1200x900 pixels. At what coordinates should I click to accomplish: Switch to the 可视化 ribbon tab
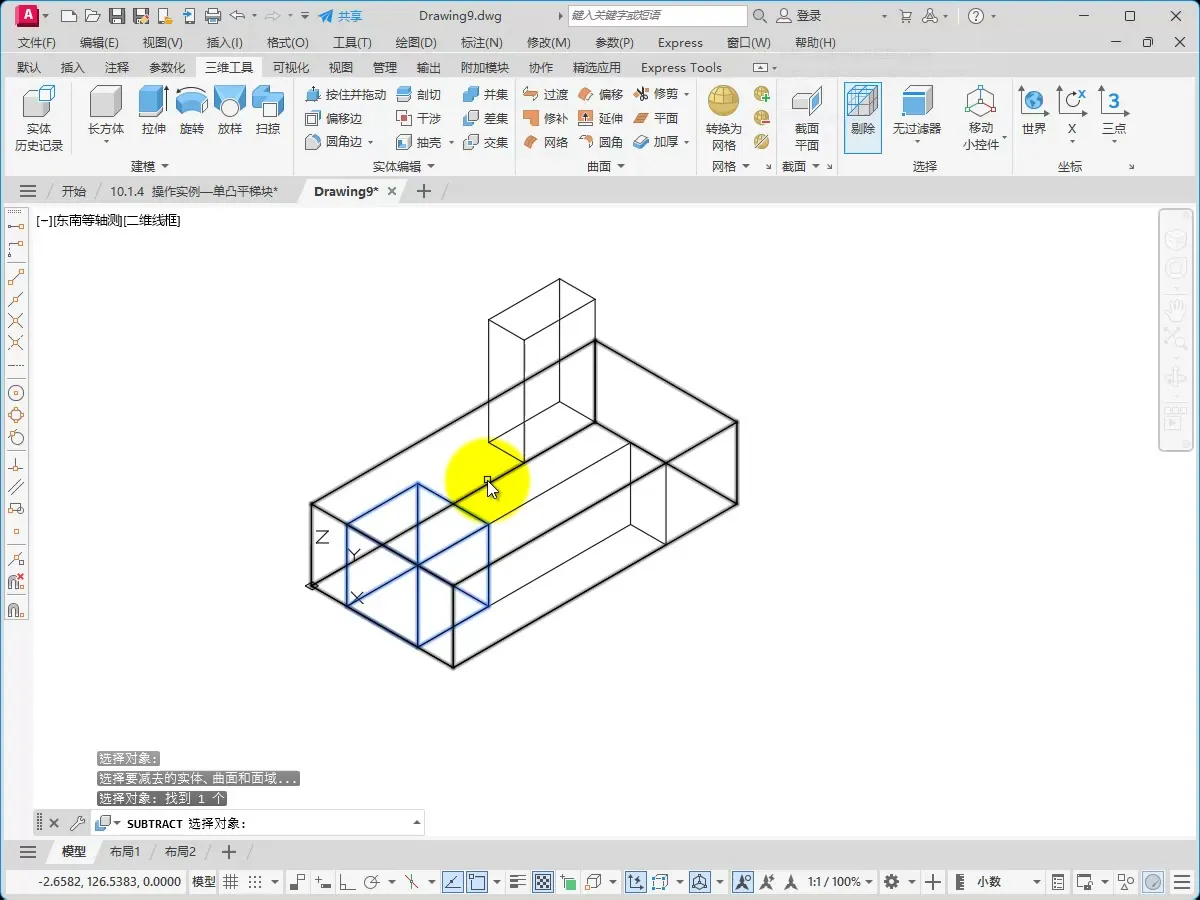[291, 67]
